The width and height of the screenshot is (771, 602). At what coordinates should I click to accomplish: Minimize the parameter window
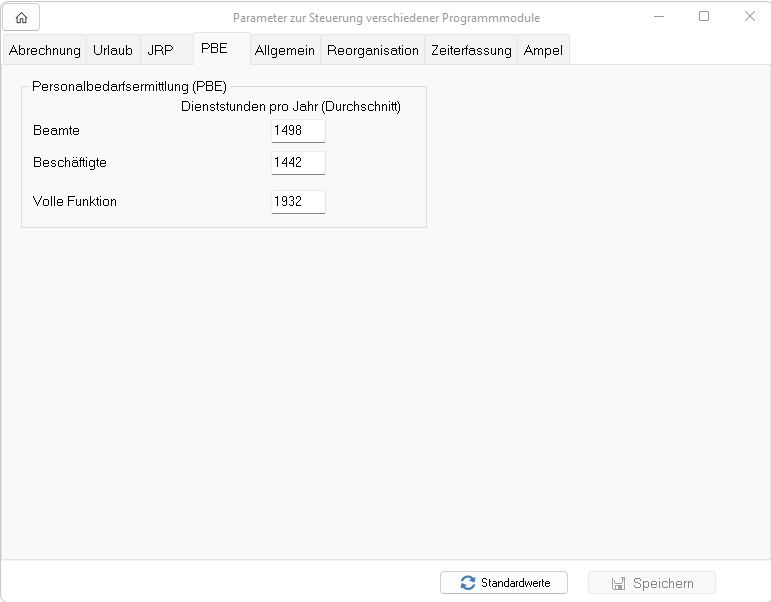click(659, 17)
